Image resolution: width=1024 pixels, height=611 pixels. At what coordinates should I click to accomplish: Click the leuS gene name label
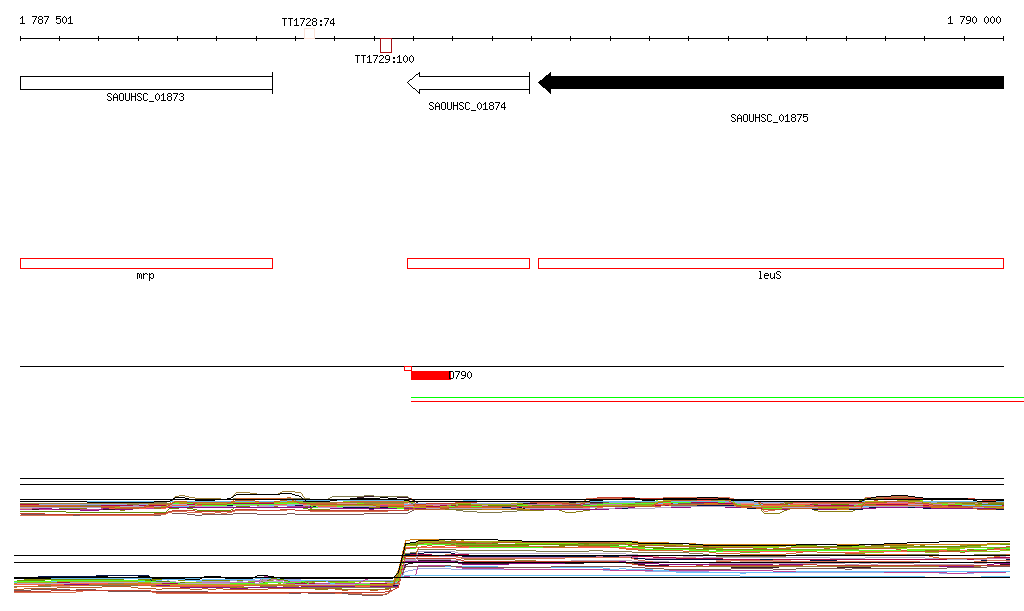(x=769, y=275)
